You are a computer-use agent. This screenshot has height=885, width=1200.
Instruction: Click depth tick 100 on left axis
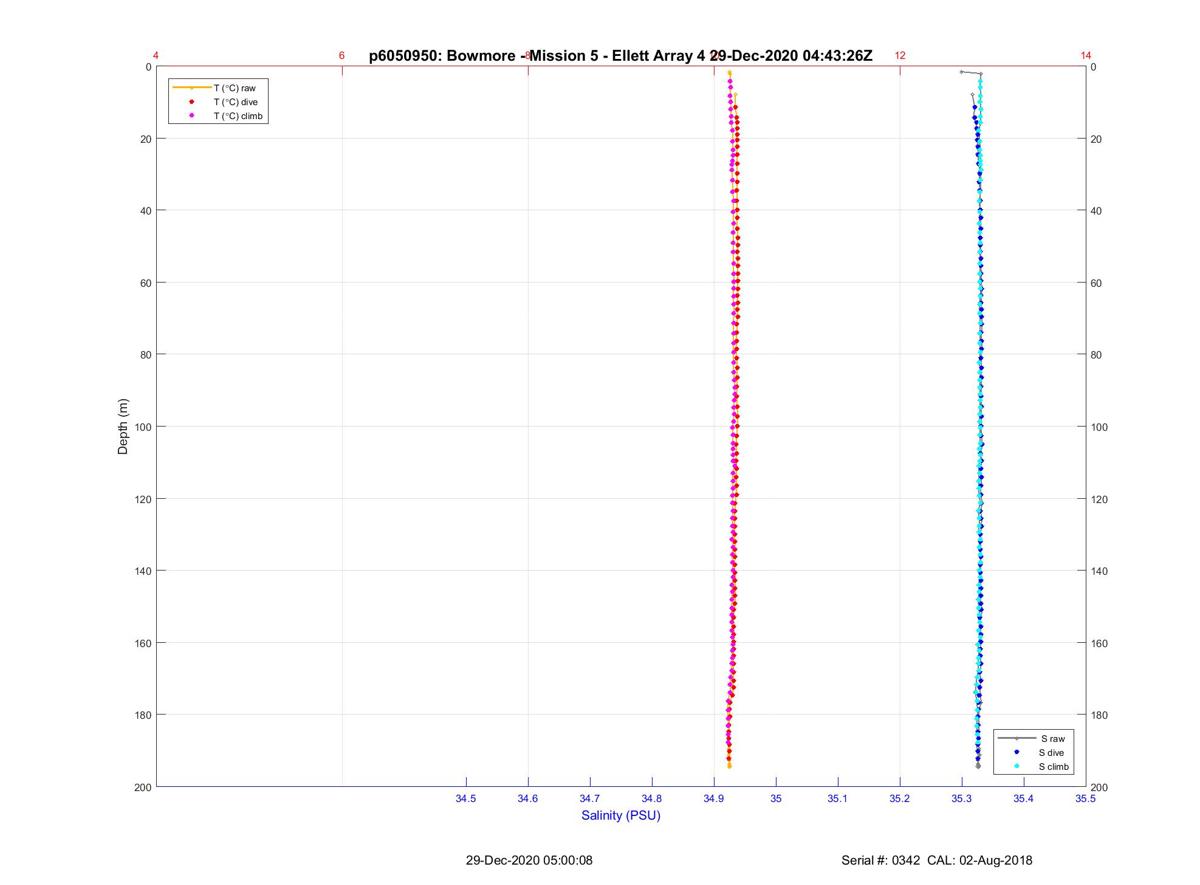(x=142, y=427)
